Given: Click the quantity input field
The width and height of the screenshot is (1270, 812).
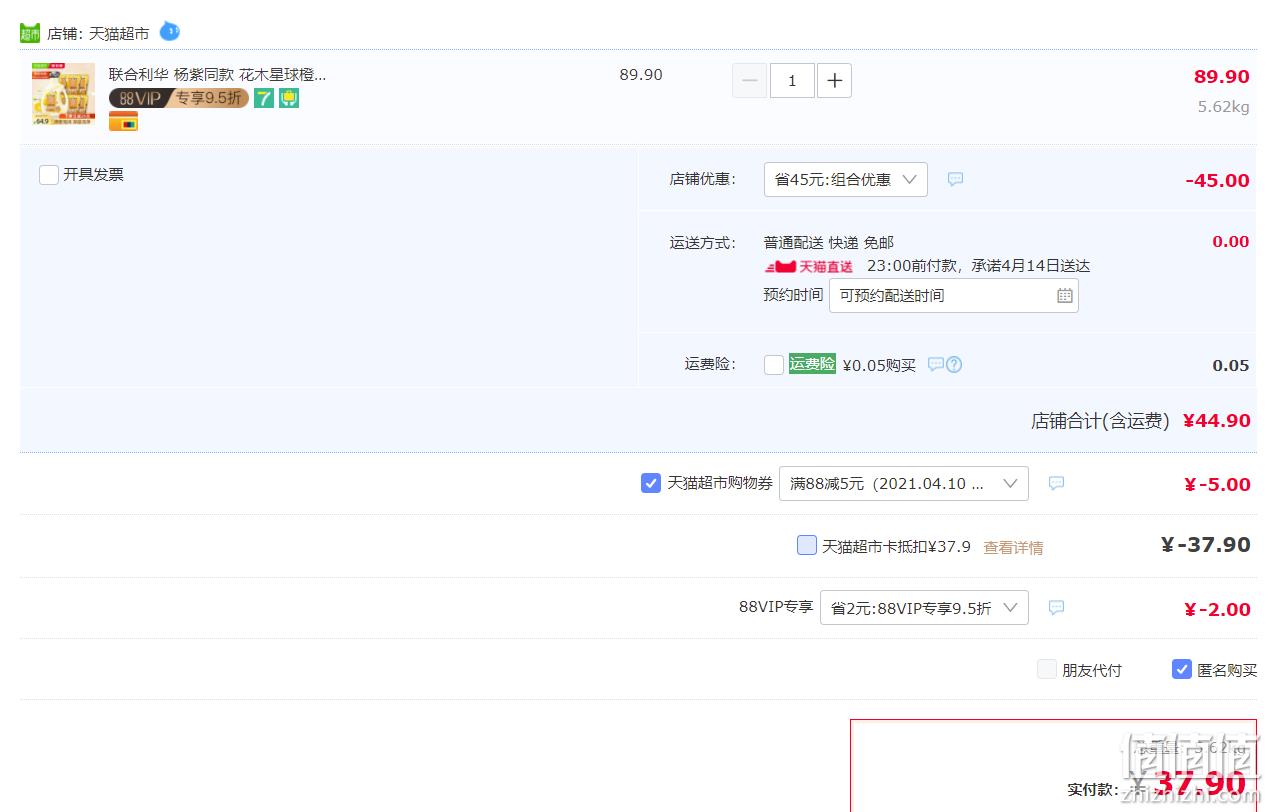Looking at the screenshot, I should (792, 80).
